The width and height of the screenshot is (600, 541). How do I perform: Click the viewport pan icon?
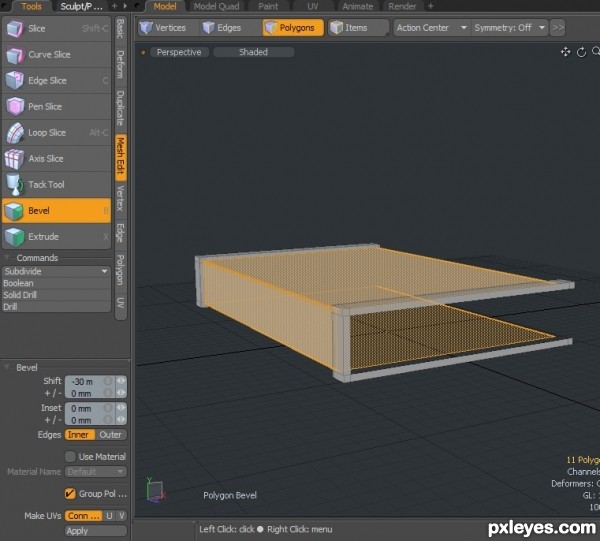tap(566, 52)
